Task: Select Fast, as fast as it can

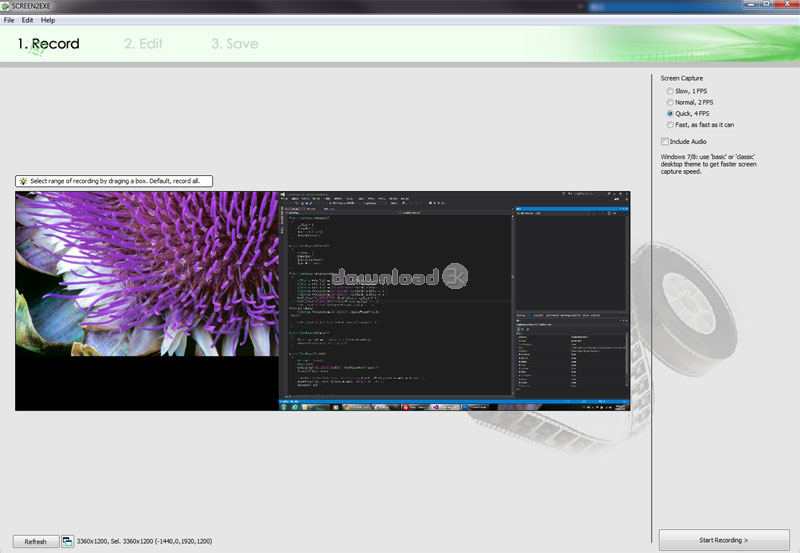Action: pyautogui.click(x=670, y=125)
